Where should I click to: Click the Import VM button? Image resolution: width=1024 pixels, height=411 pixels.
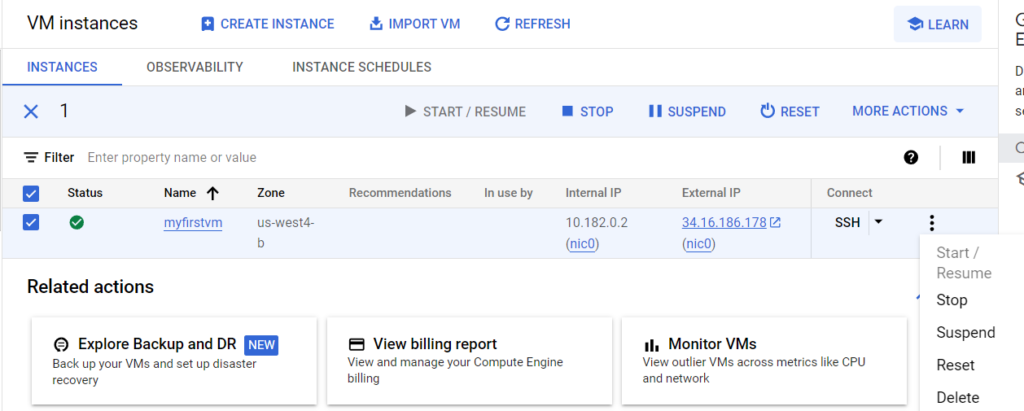coord(415,24)
